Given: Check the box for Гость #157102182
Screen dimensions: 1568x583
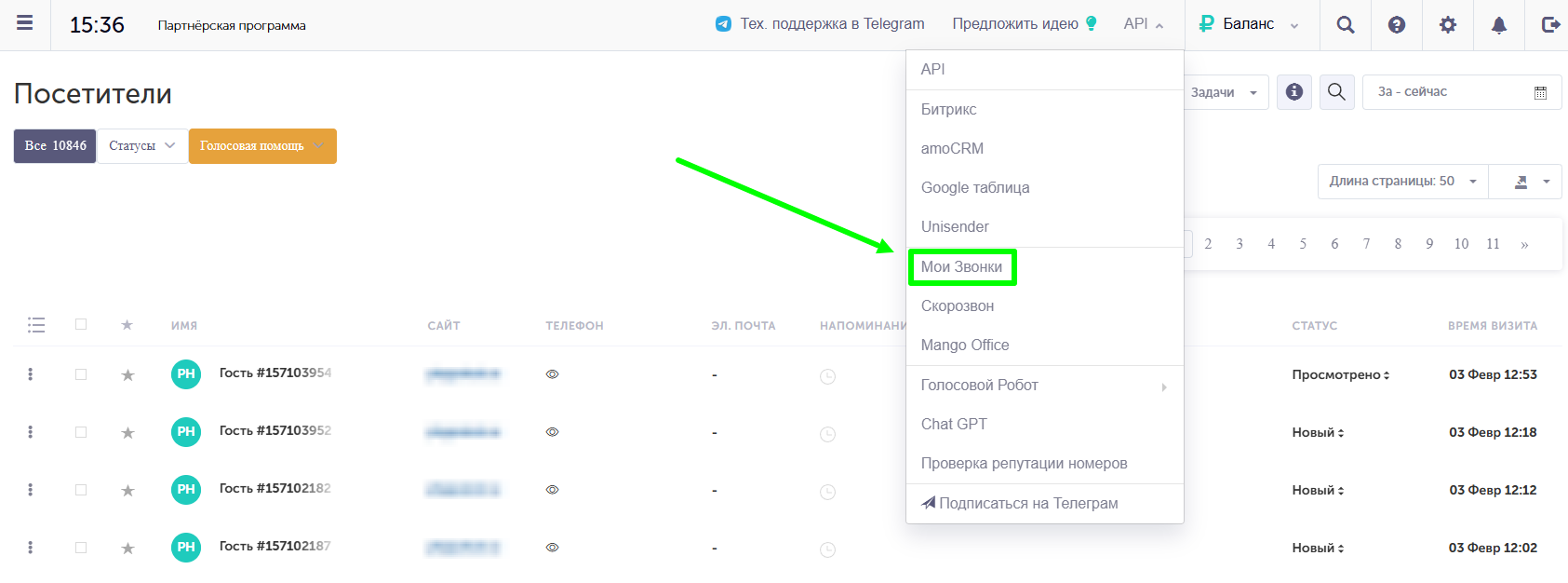Looking at the screenshot, I should (x=81, y=490).
